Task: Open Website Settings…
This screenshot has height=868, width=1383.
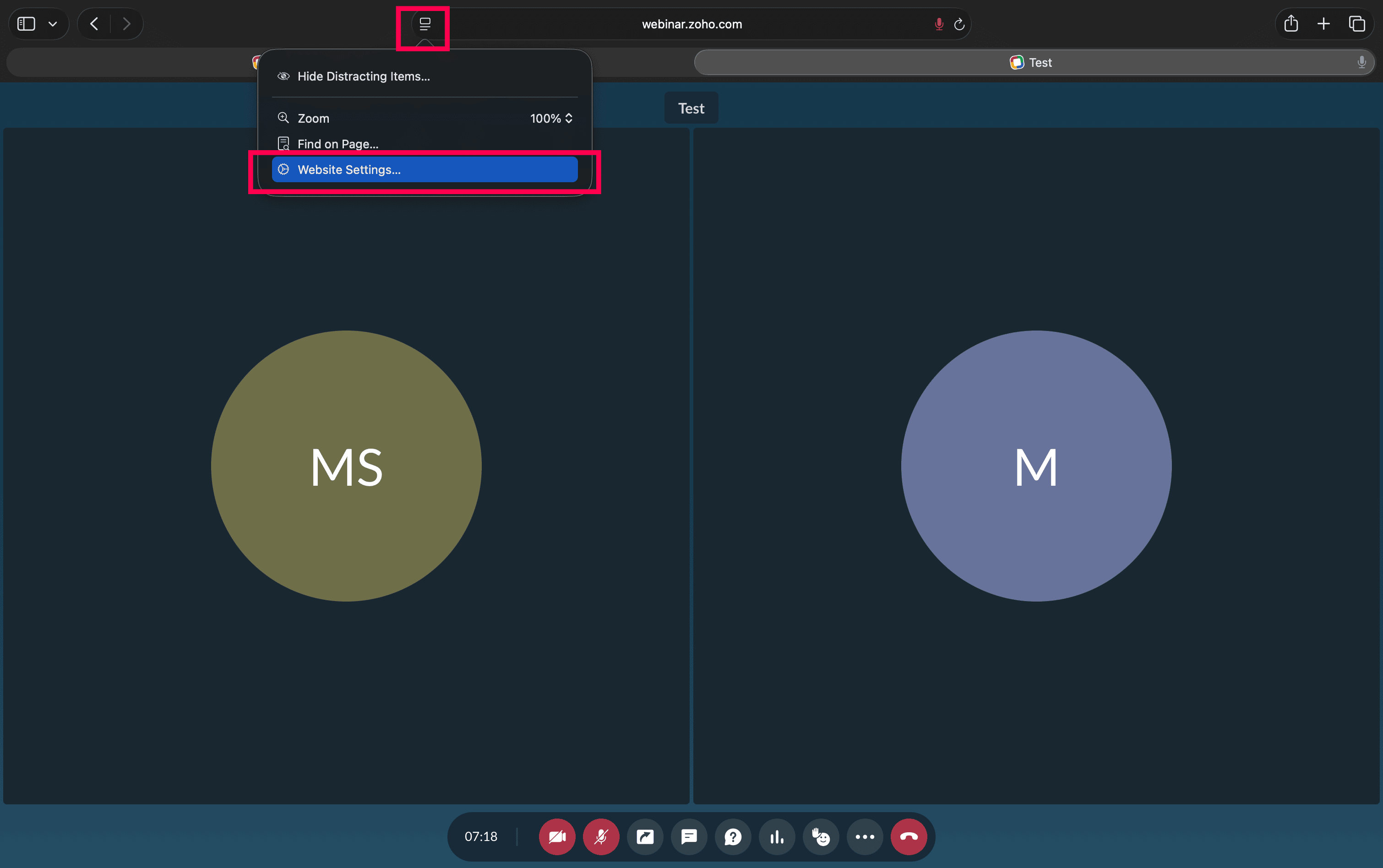Action: [x=425, y=169]
